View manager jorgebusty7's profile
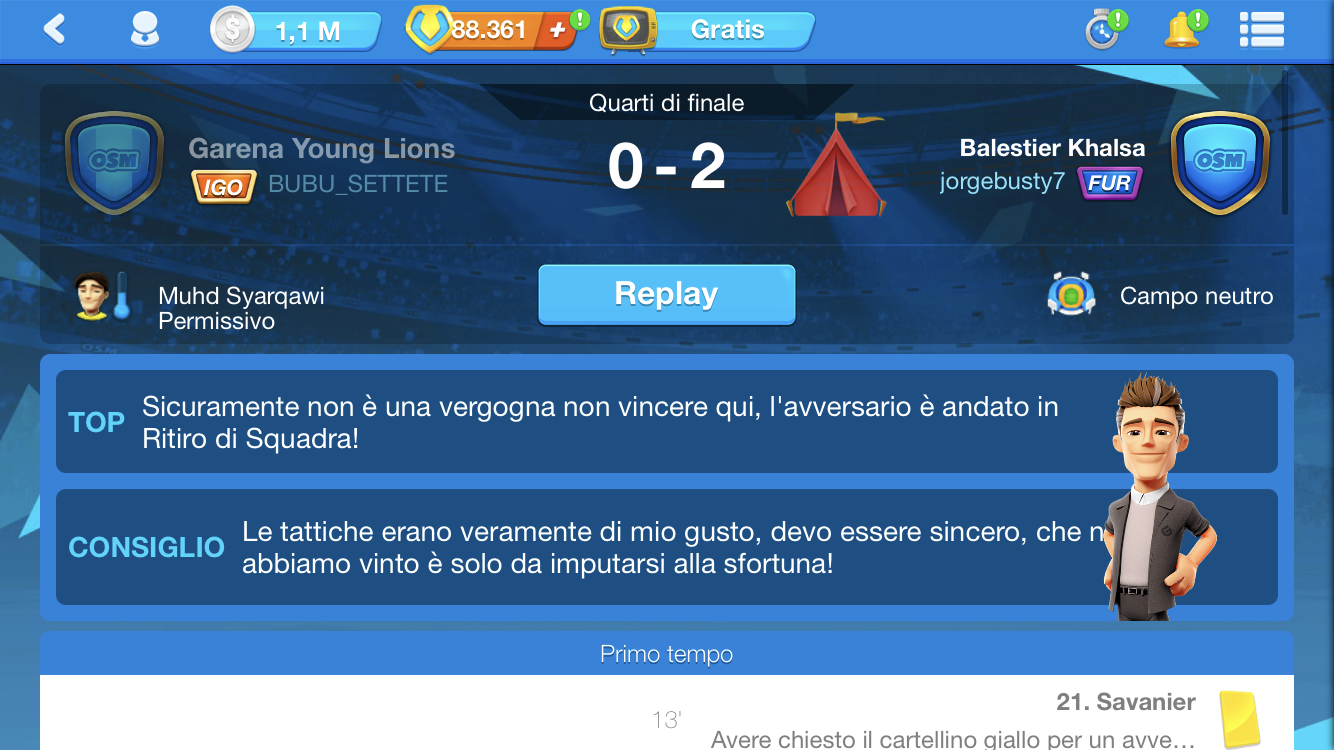 (1002, 182)
